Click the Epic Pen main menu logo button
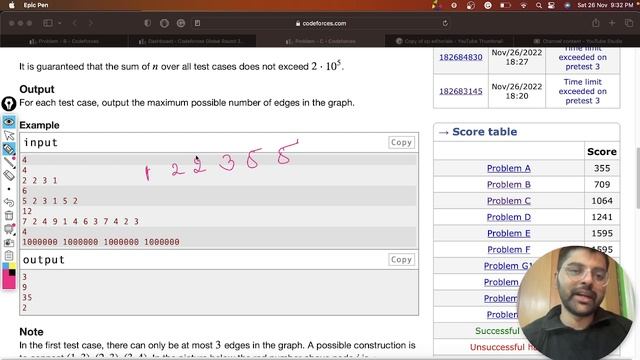Image resolution: width=640 pixels, height=360 pixels. pyautogui.click(x=9, y=104)
